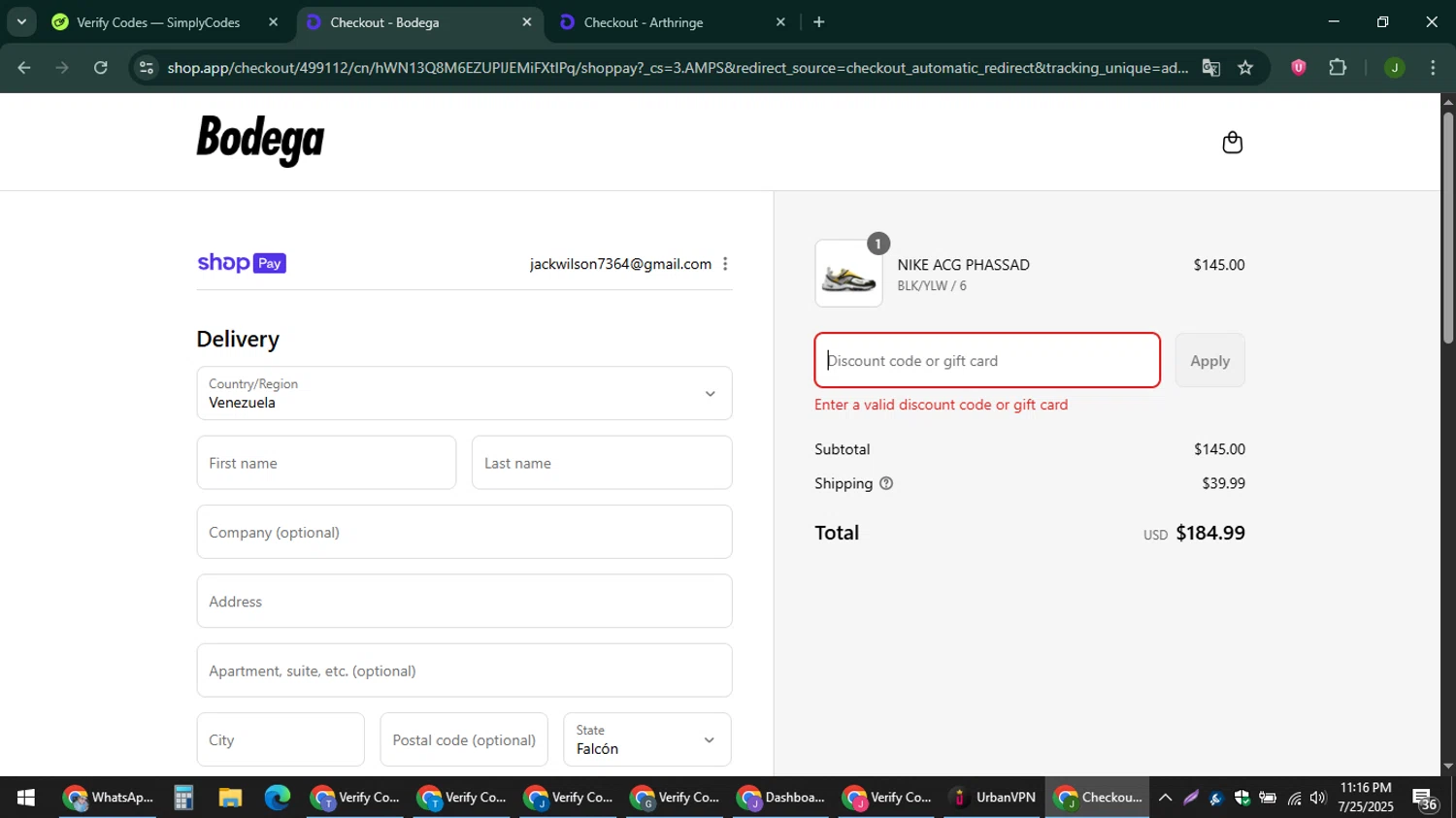The width and height of the screenshot is (1456, 818).
Task: Close the Verify Codes — SimplyCodes tab
Action: click(x=273, y=21)
